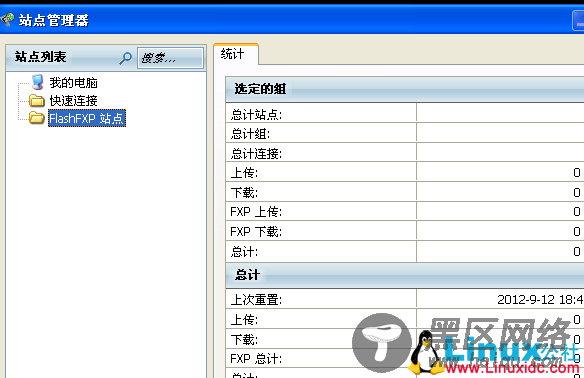Click the search magnifier icon

tap(125, 58)
